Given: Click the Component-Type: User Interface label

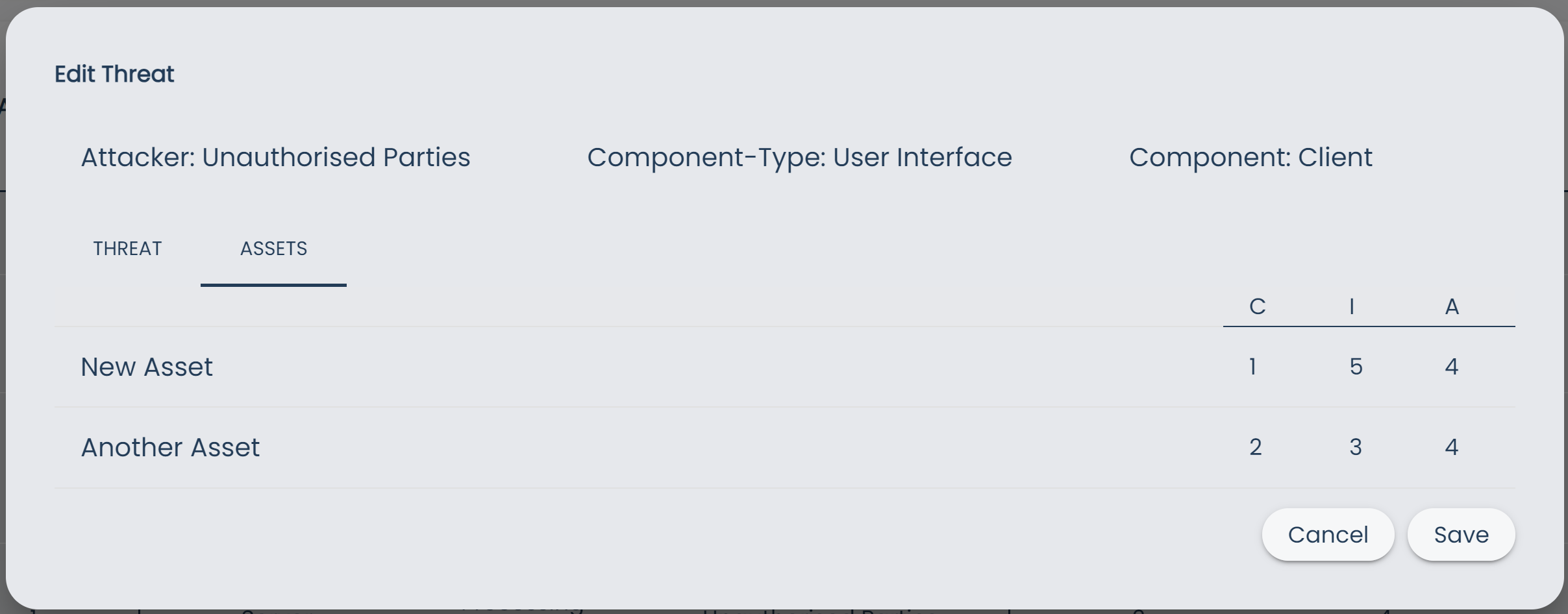Looking at the screenshot, I should point(799,156).
